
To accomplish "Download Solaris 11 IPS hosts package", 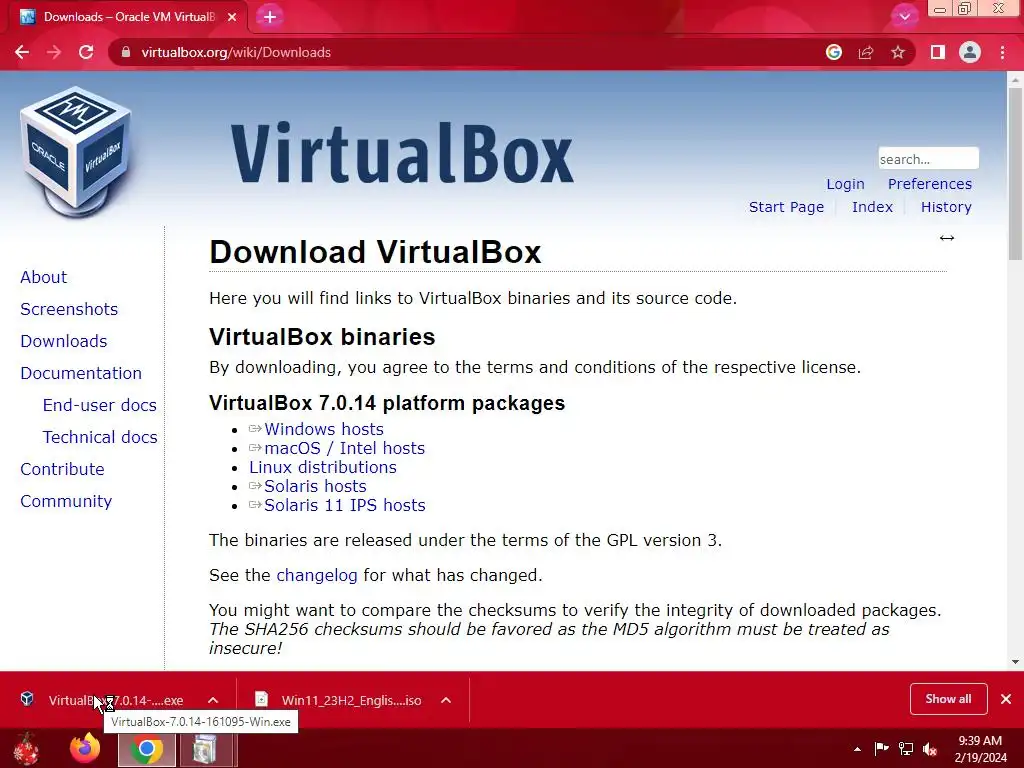I will pos(344,505).
